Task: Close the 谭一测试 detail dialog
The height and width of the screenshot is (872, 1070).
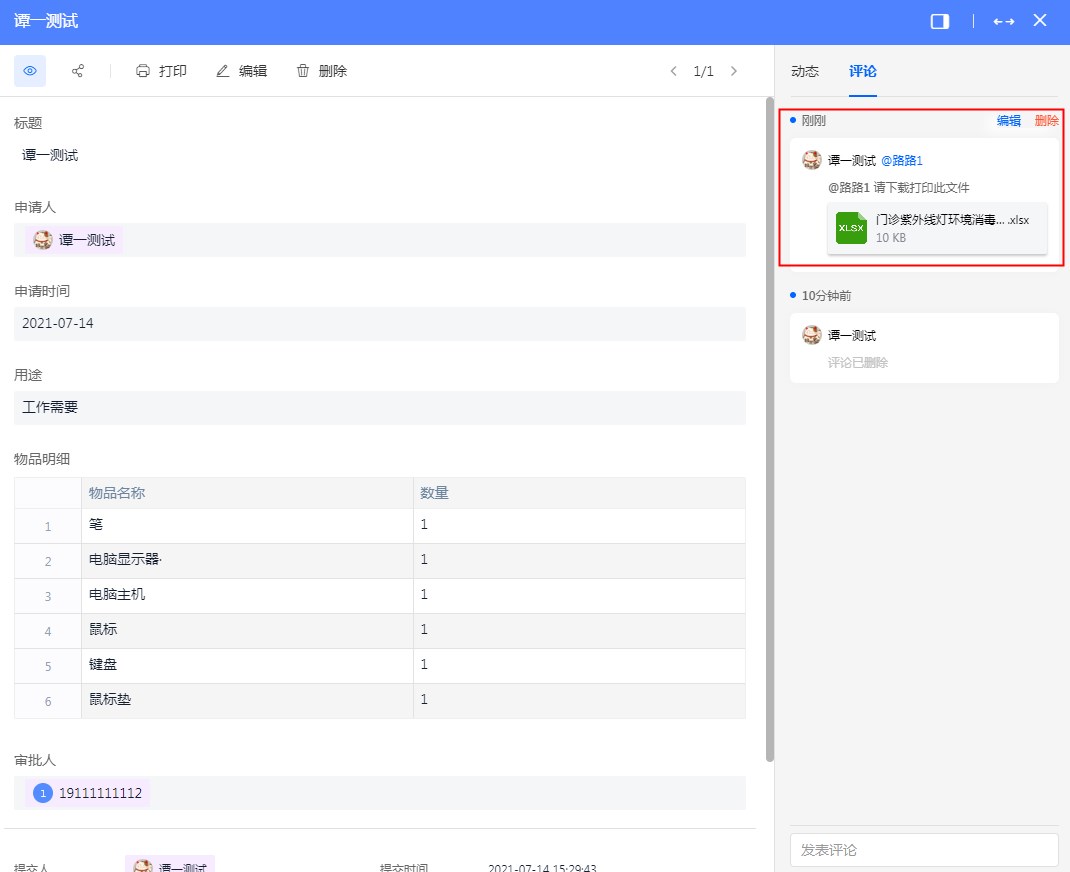Action: click(1040, 21)
